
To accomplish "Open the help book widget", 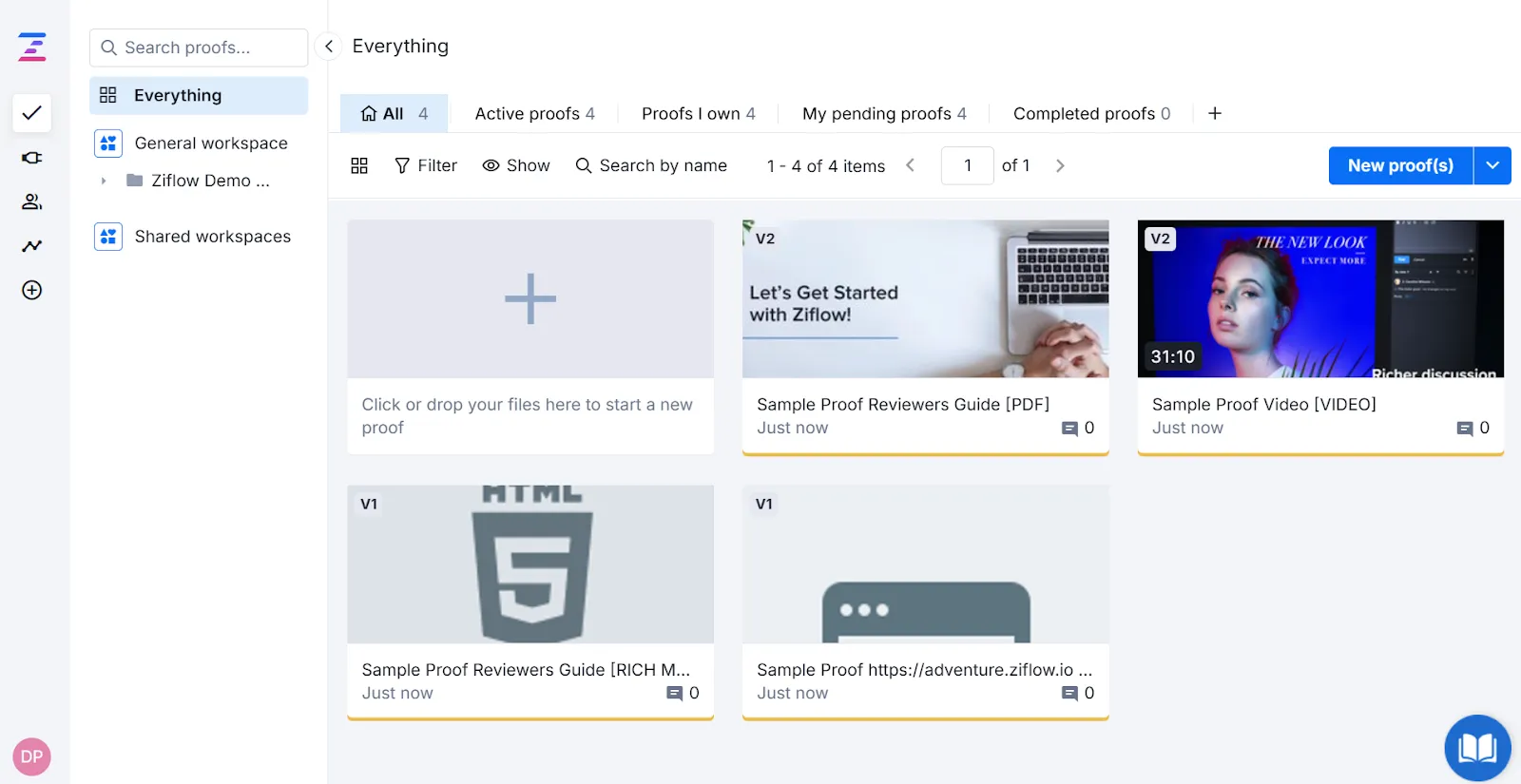I will (1477, 748).
